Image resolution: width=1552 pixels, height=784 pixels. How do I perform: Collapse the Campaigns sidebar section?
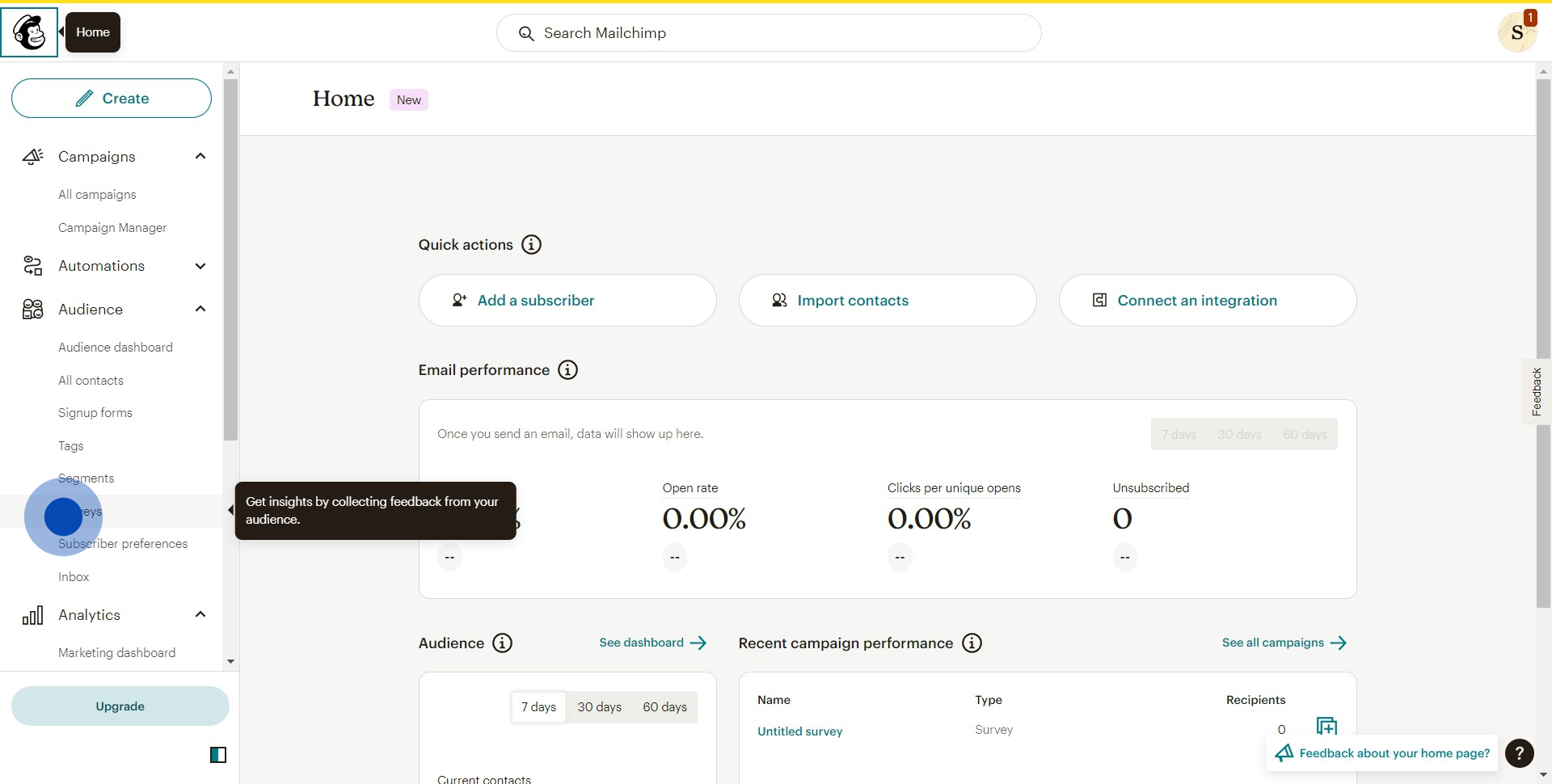tap(200, 156)
